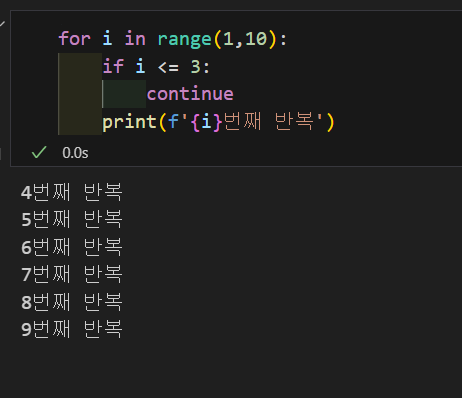The height and width of the screenshot is (398, 462).
Task: Click the Korean text inside the f-string
Action: pos(269,121)
